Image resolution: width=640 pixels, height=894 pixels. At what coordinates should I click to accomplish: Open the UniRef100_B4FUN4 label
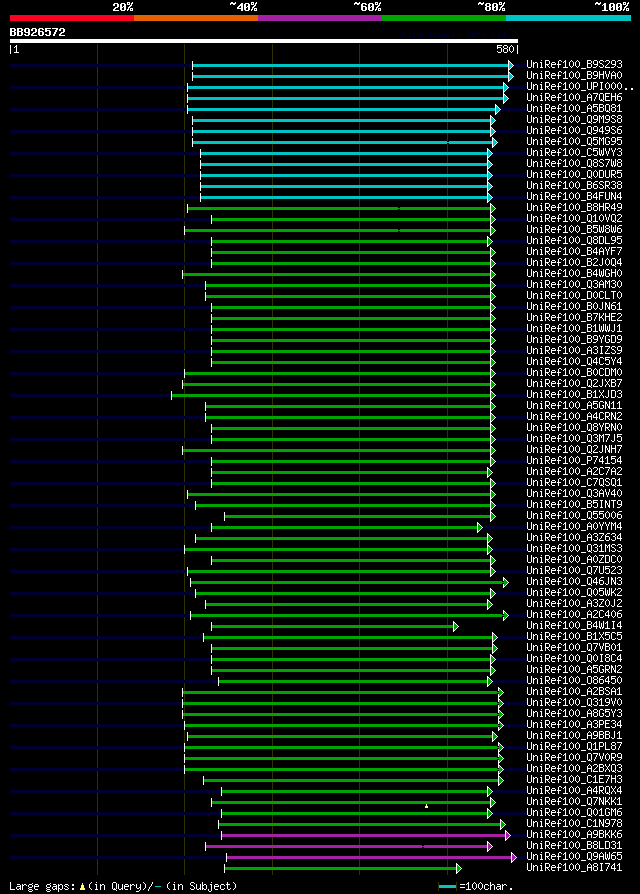[x=574, y=197]
